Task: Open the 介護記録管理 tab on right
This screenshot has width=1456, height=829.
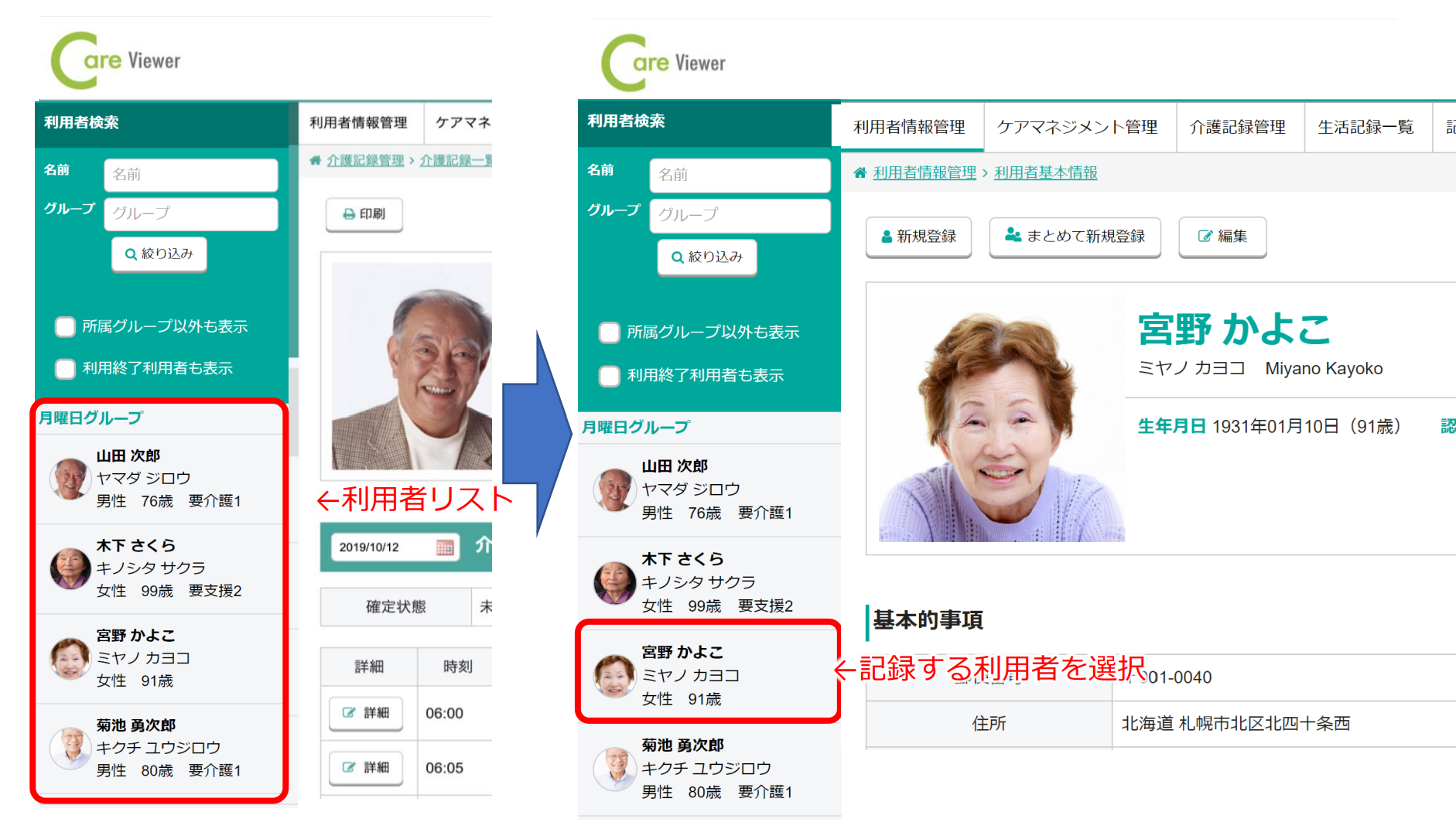Action: 1237,127
